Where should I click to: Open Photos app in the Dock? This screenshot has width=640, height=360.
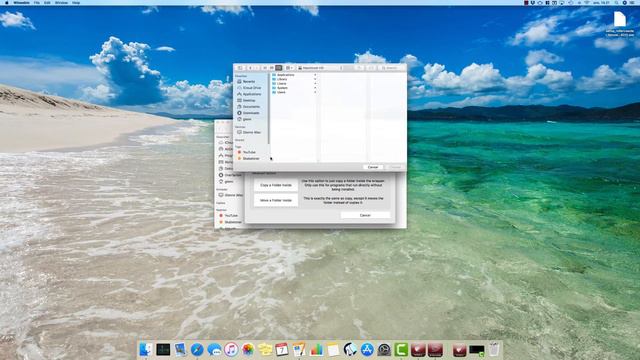(248, 349)
